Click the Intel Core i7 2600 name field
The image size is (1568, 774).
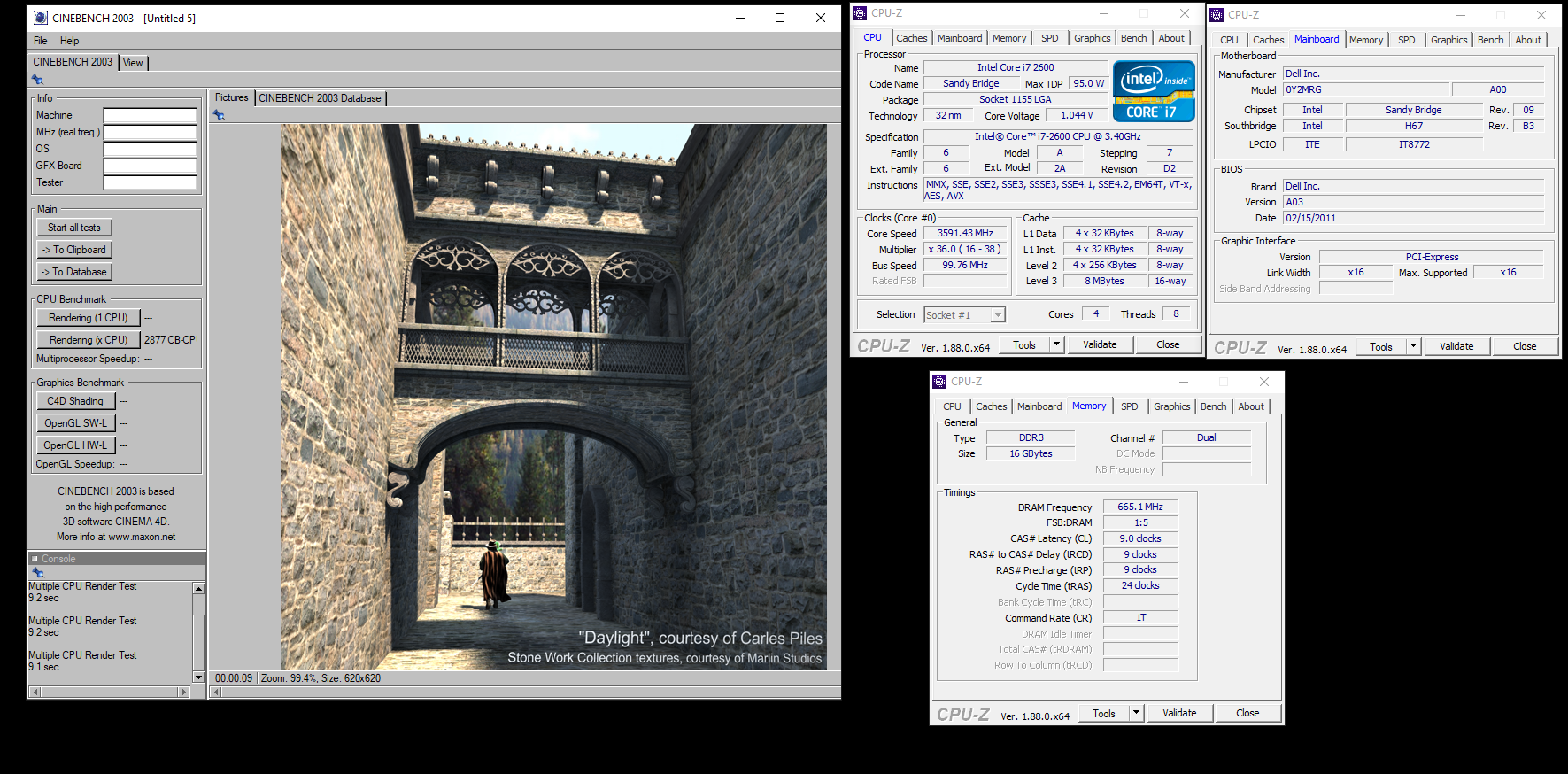pyautogui.click(x=1016, y=67)
